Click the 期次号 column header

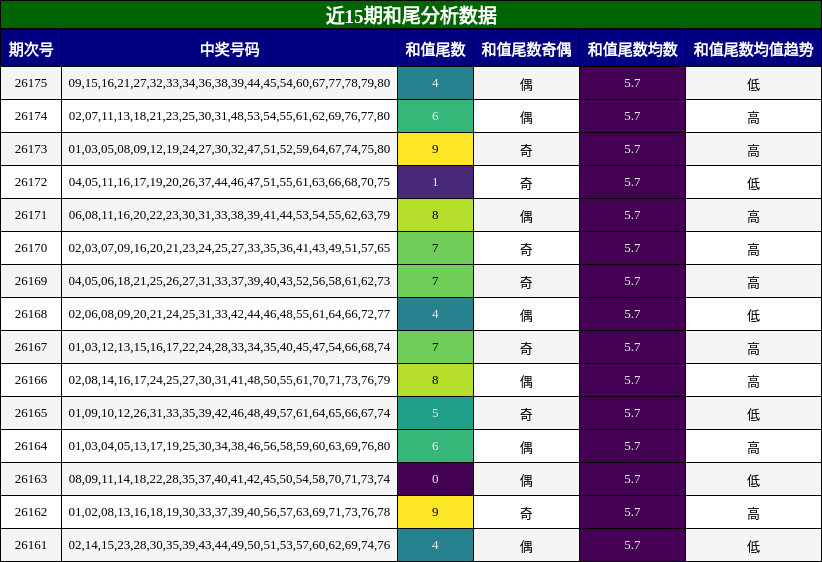[x=31, y=49]
